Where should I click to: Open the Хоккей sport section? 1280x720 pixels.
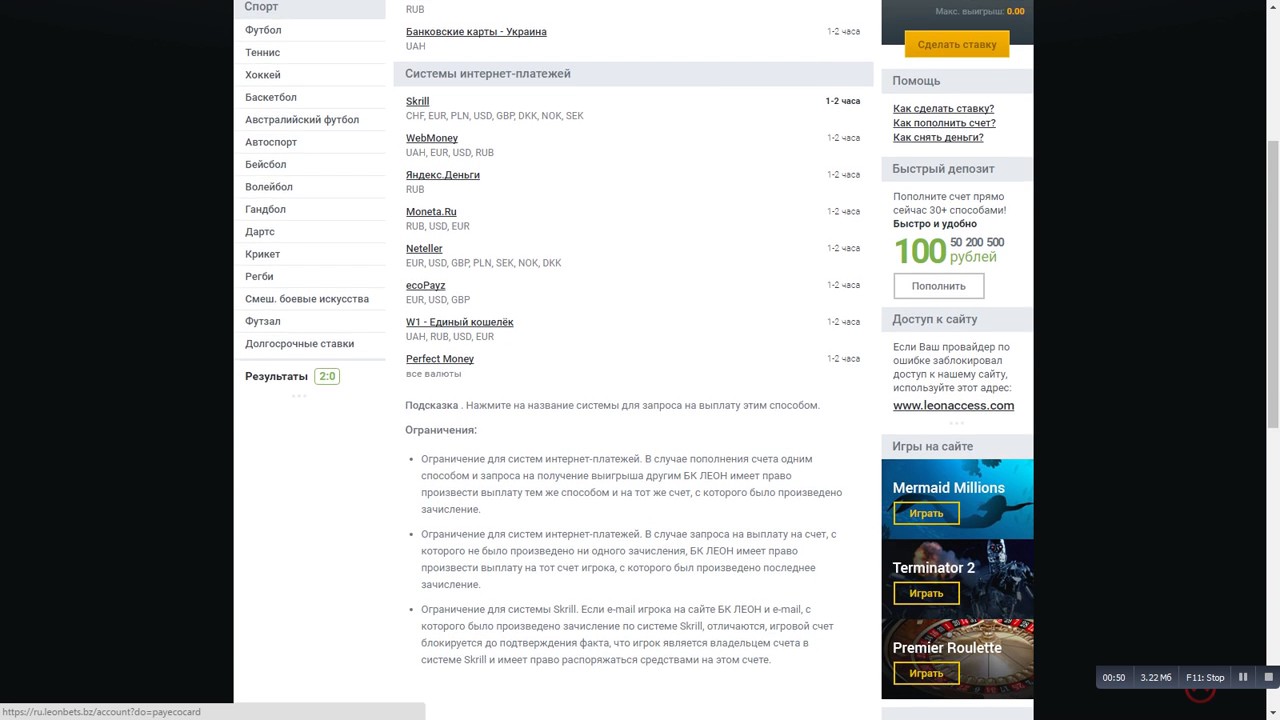[x=262, y=75]
